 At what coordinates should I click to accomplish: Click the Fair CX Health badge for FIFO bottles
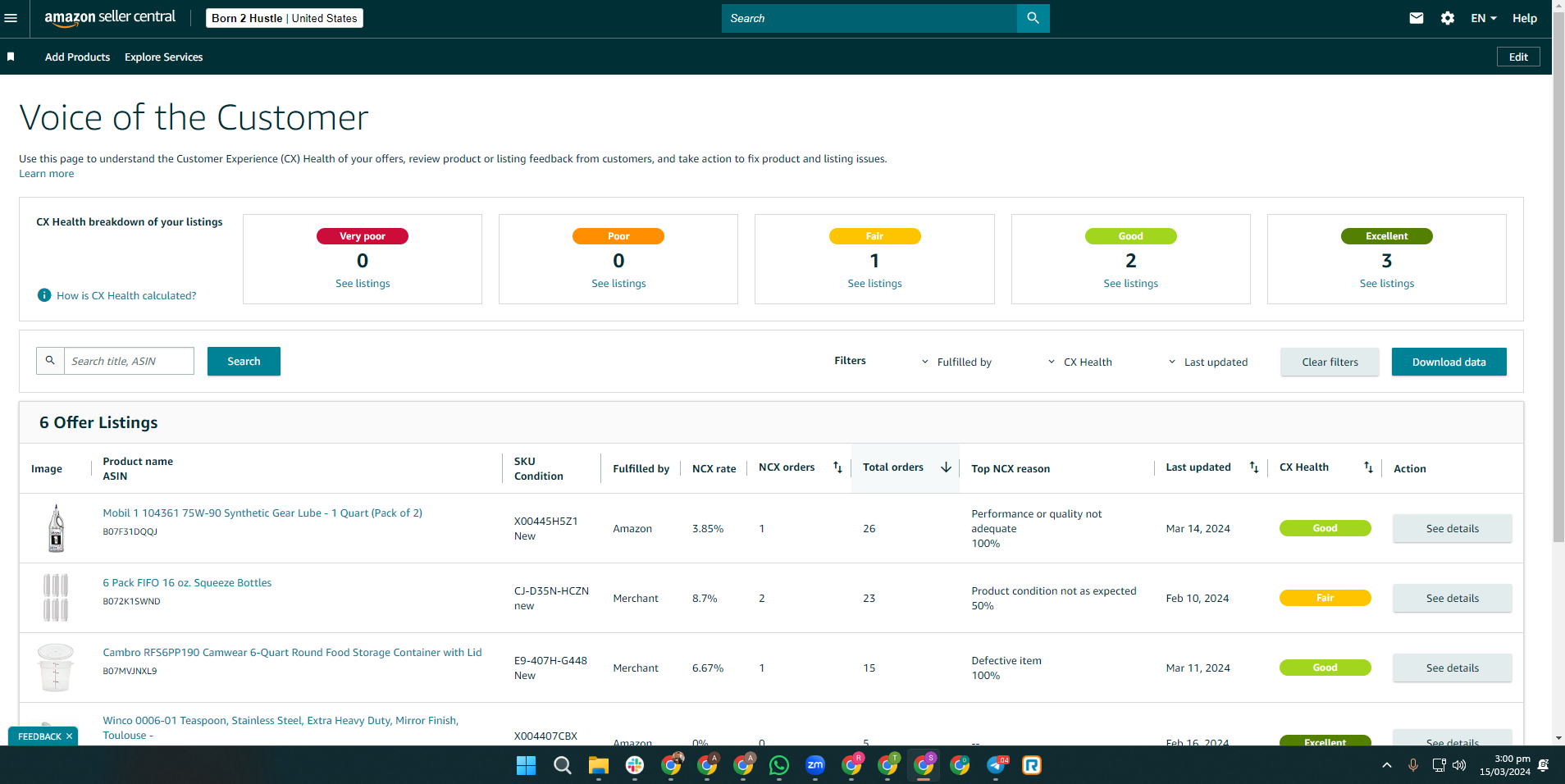click(x=1325, y=598)
